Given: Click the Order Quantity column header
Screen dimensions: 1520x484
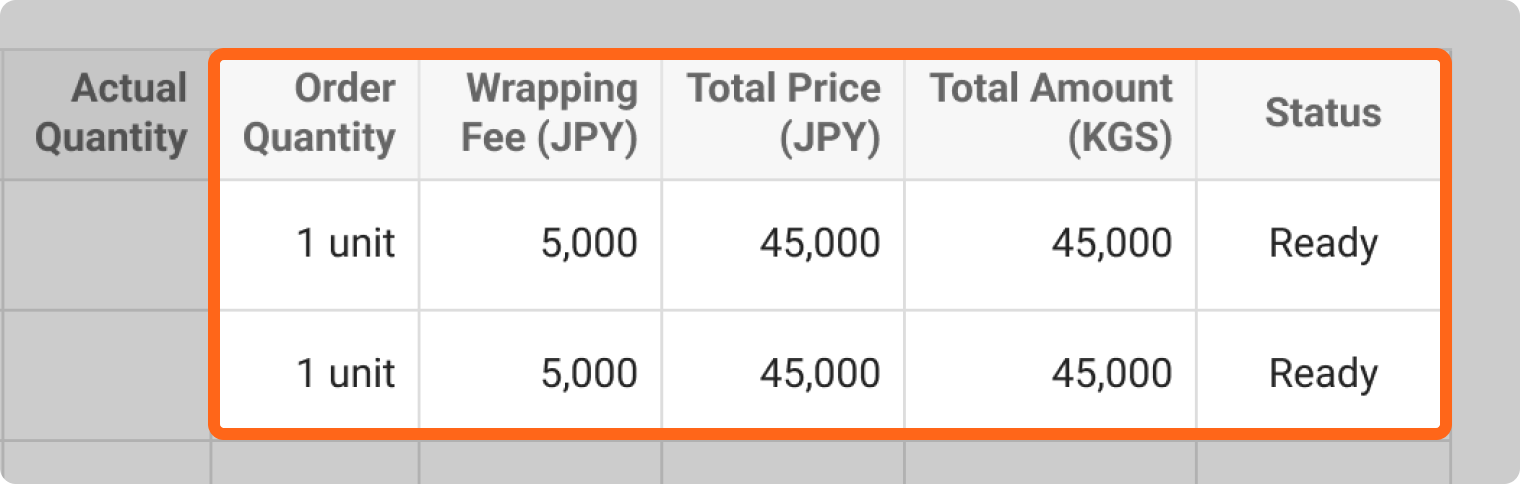Looking at the screenshot, I should (x=319, y=113).
